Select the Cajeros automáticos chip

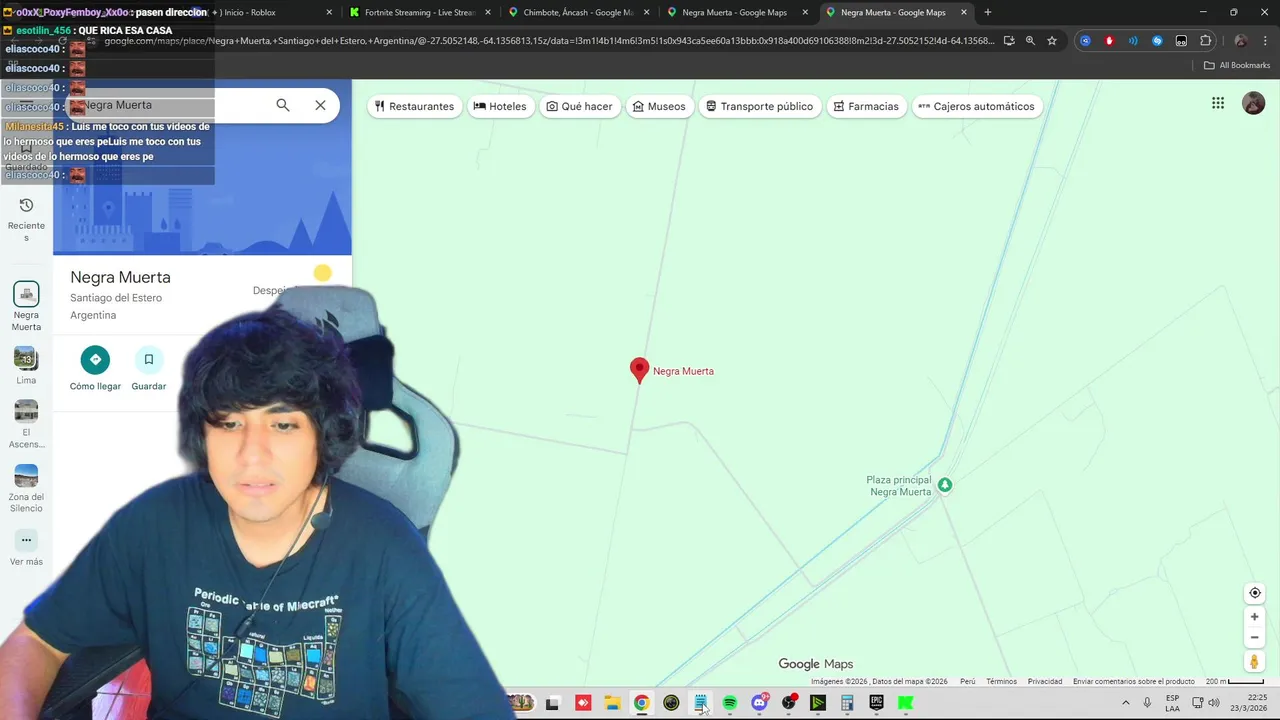(x=976, y=106)
